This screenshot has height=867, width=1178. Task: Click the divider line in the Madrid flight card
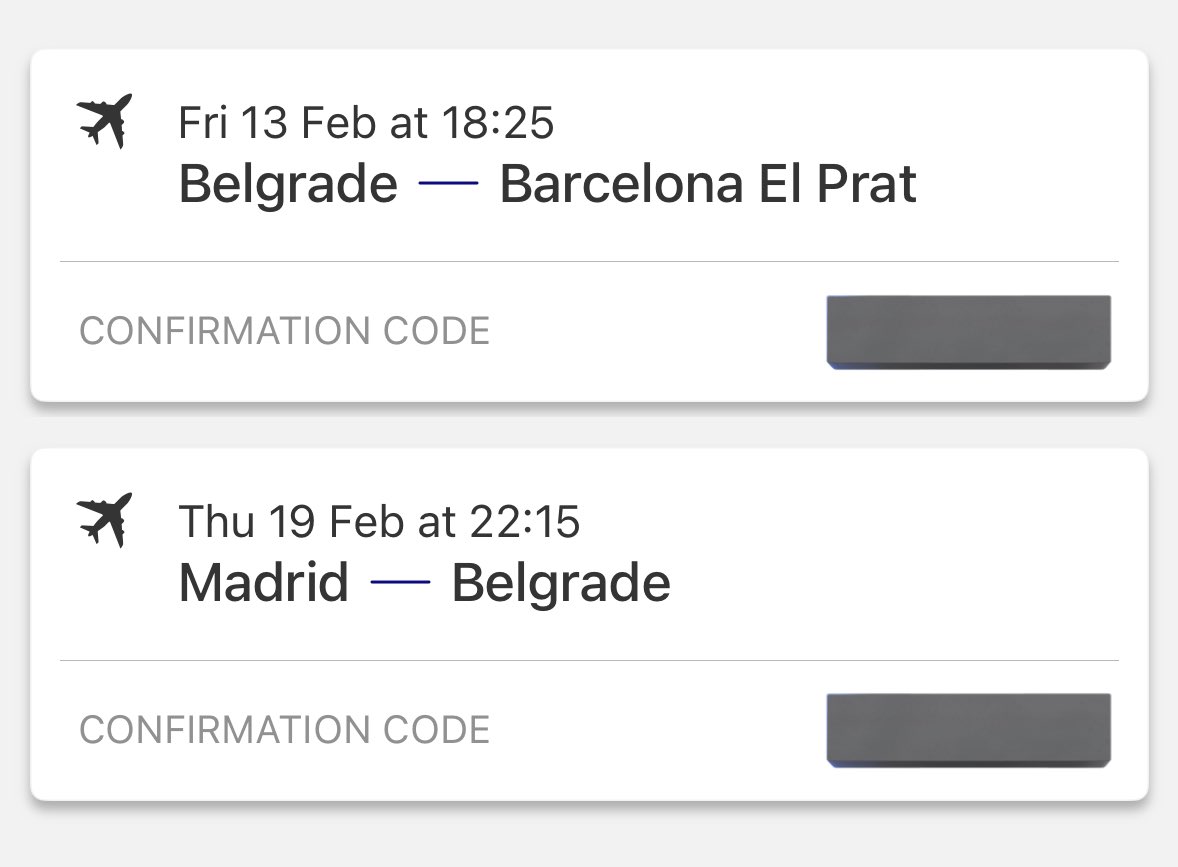[x=589, y=661]
